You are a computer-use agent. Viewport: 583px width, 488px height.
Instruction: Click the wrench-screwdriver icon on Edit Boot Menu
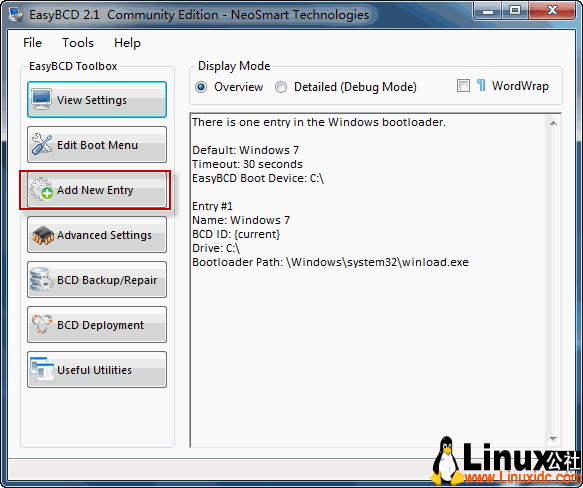[42, 144]
